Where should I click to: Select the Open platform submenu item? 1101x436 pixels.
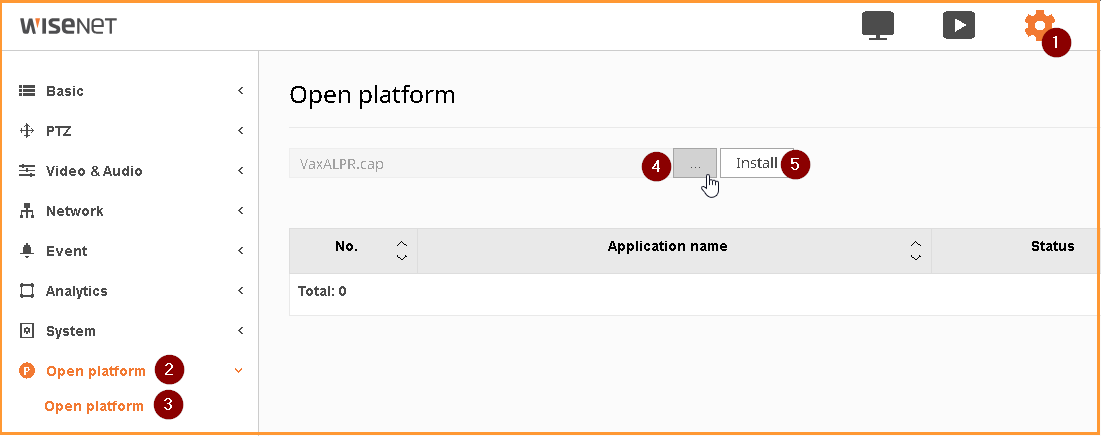[x=93, y=407]
